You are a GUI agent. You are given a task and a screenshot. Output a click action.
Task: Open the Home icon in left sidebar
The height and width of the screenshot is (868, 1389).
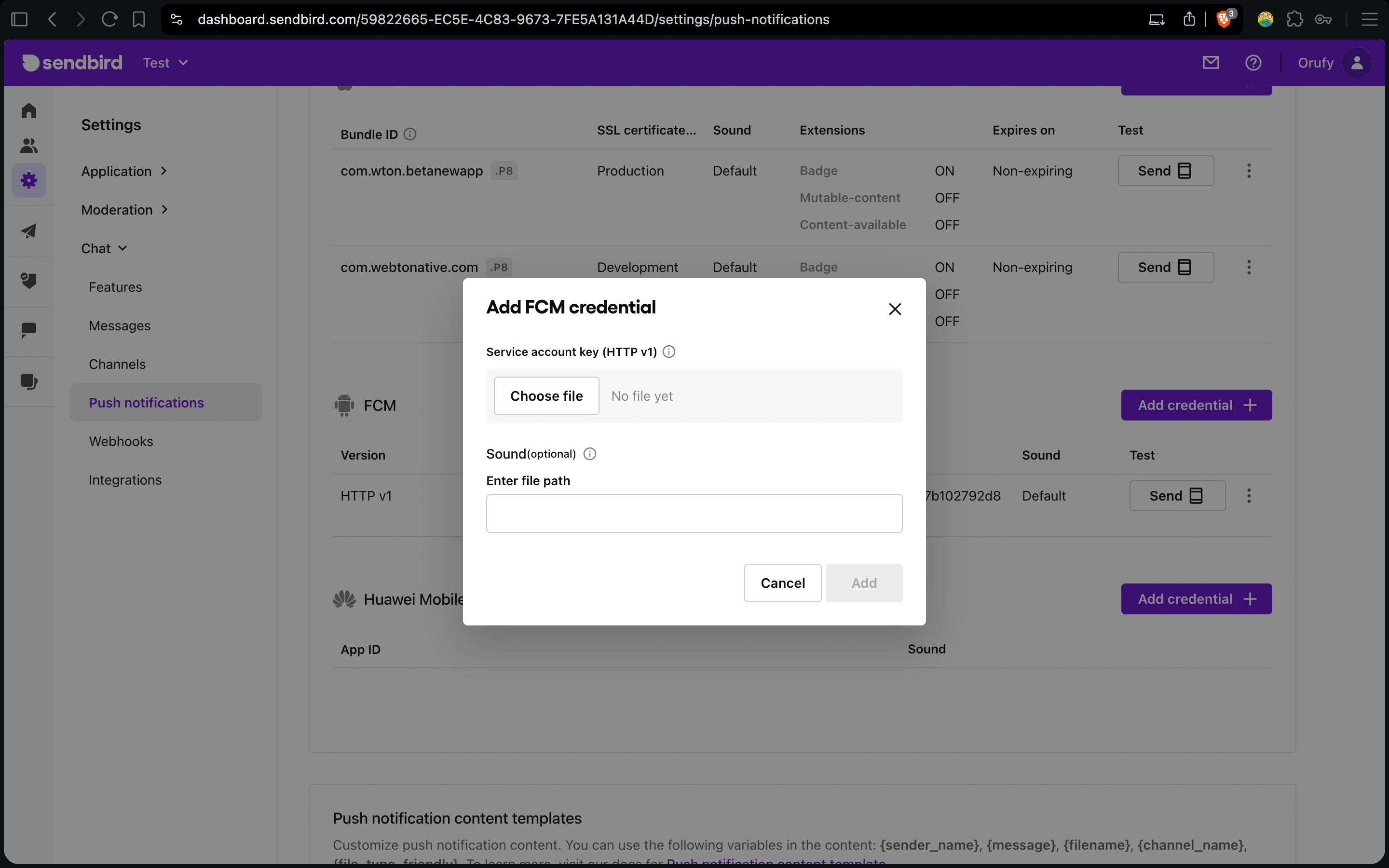coord(29,110)
